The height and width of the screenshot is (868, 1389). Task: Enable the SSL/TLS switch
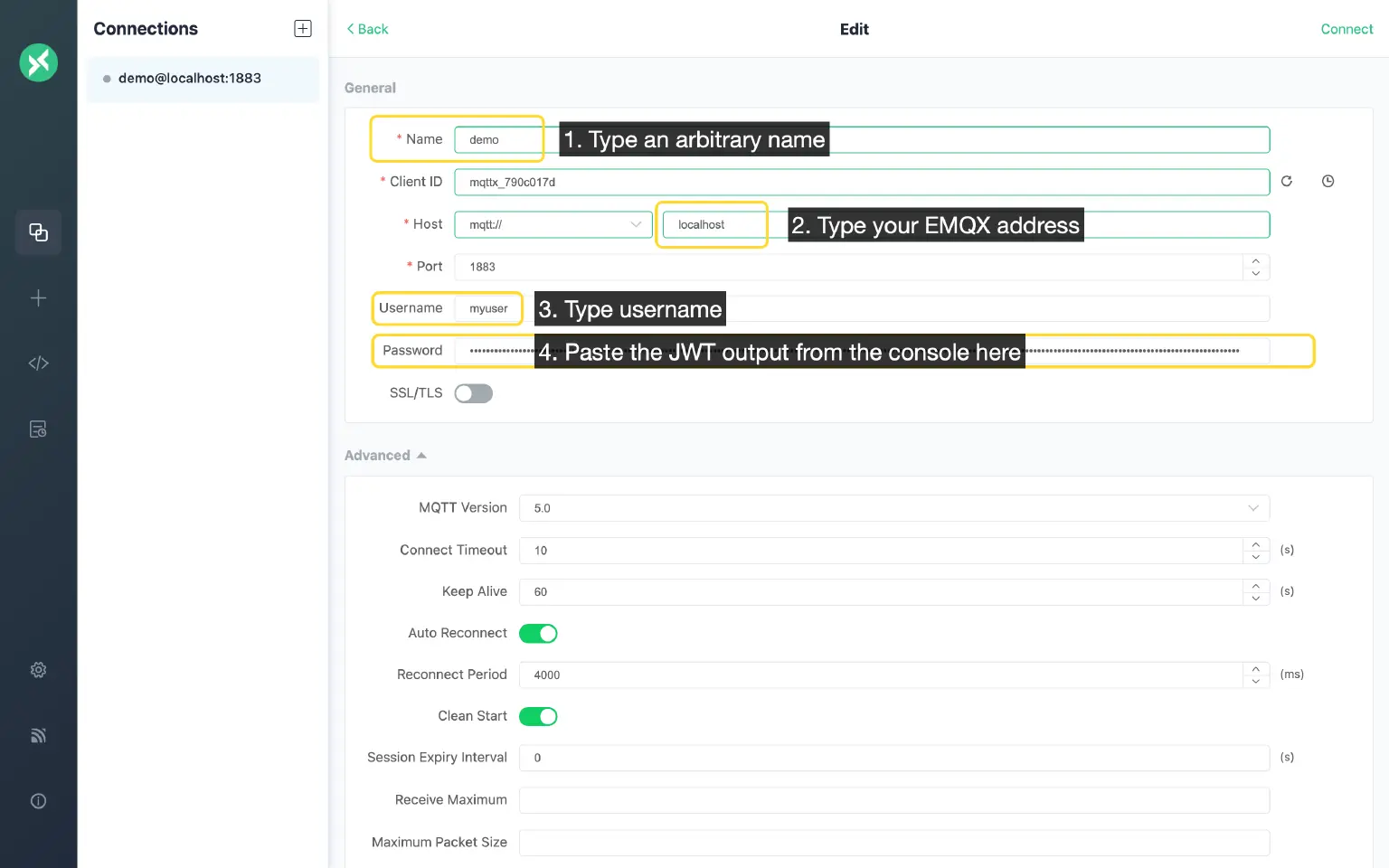click(x=473, y=393)
